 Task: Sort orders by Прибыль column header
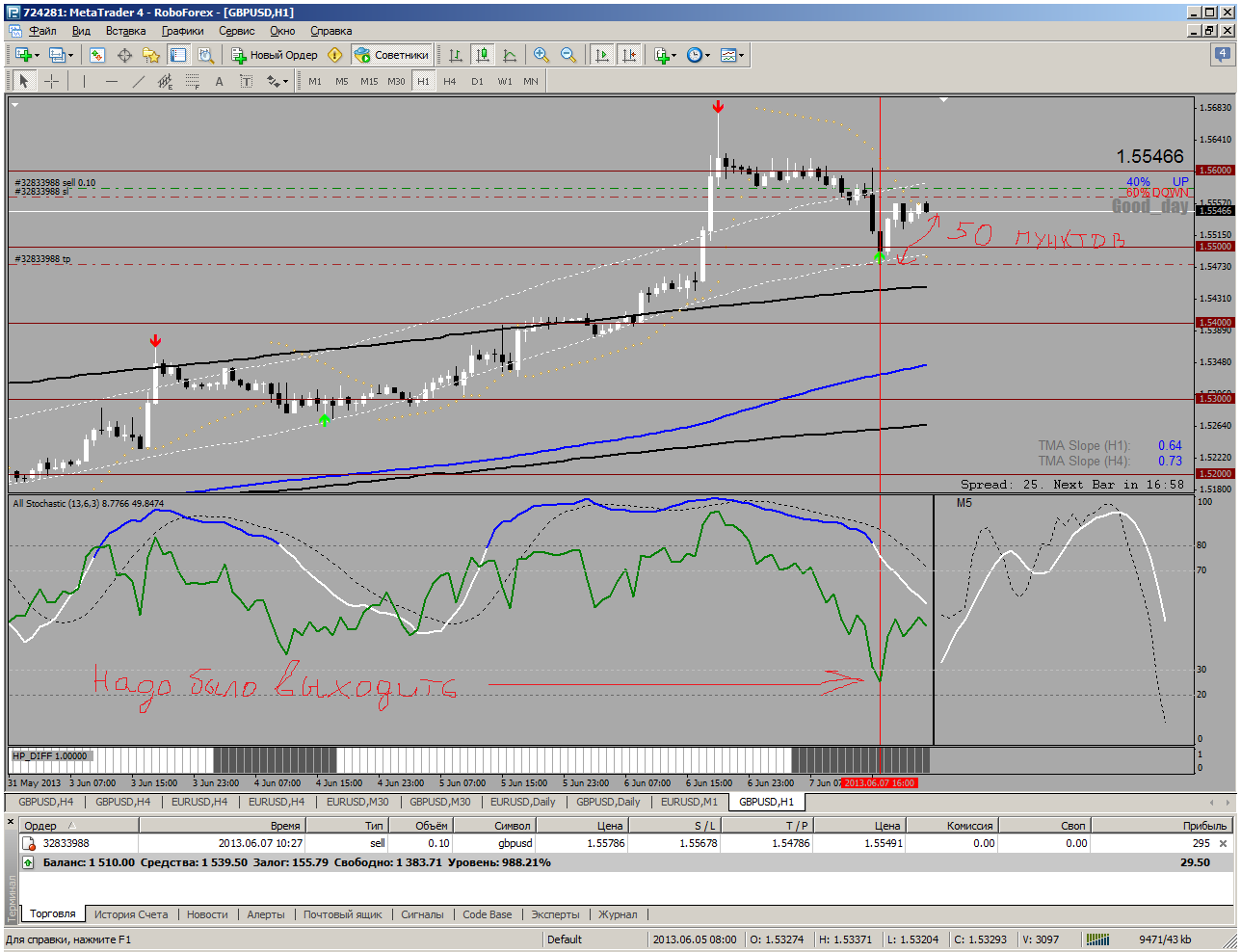click(x=1162, y=826)
